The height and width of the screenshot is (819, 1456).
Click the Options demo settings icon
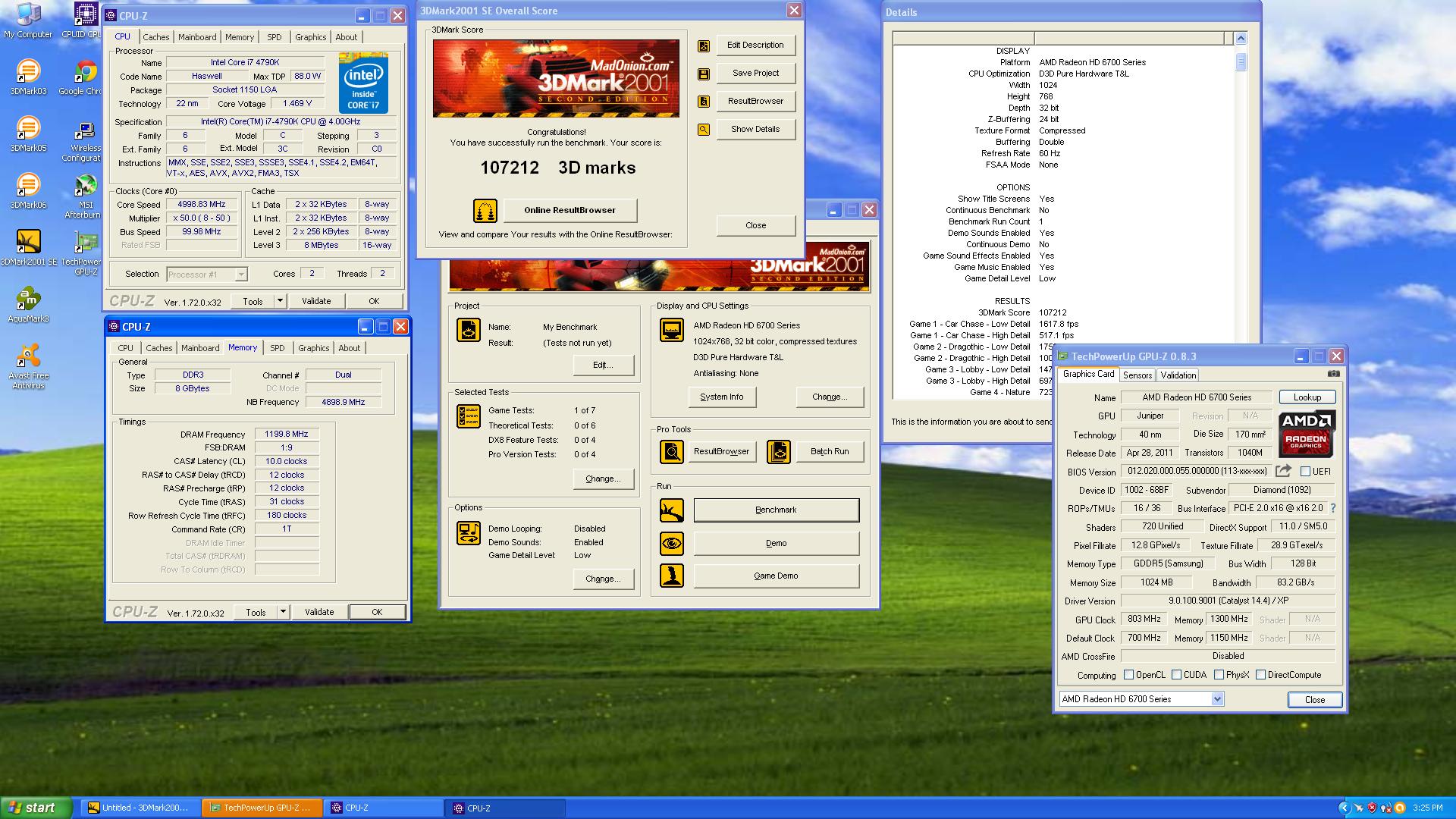[469, 533]
